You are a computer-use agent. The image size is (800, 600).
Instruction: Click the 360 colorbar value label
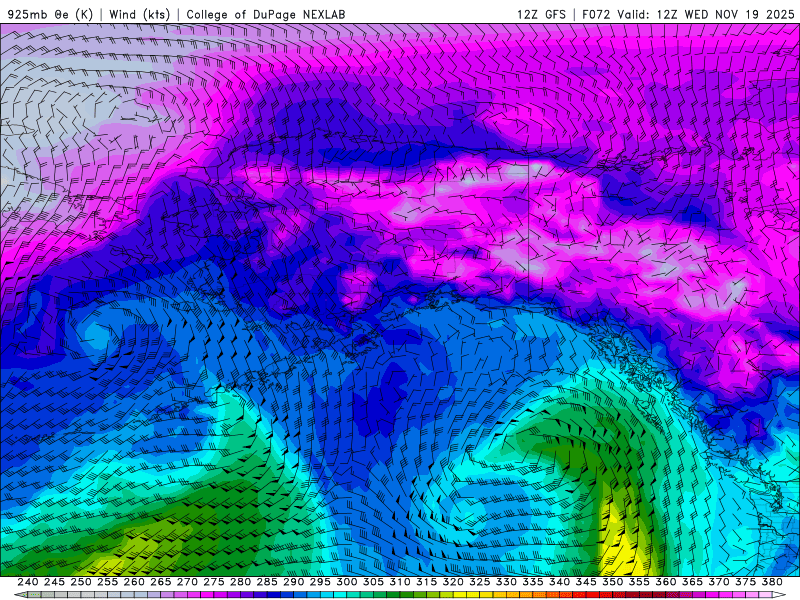pyautogui.click(x=665, y=582)
